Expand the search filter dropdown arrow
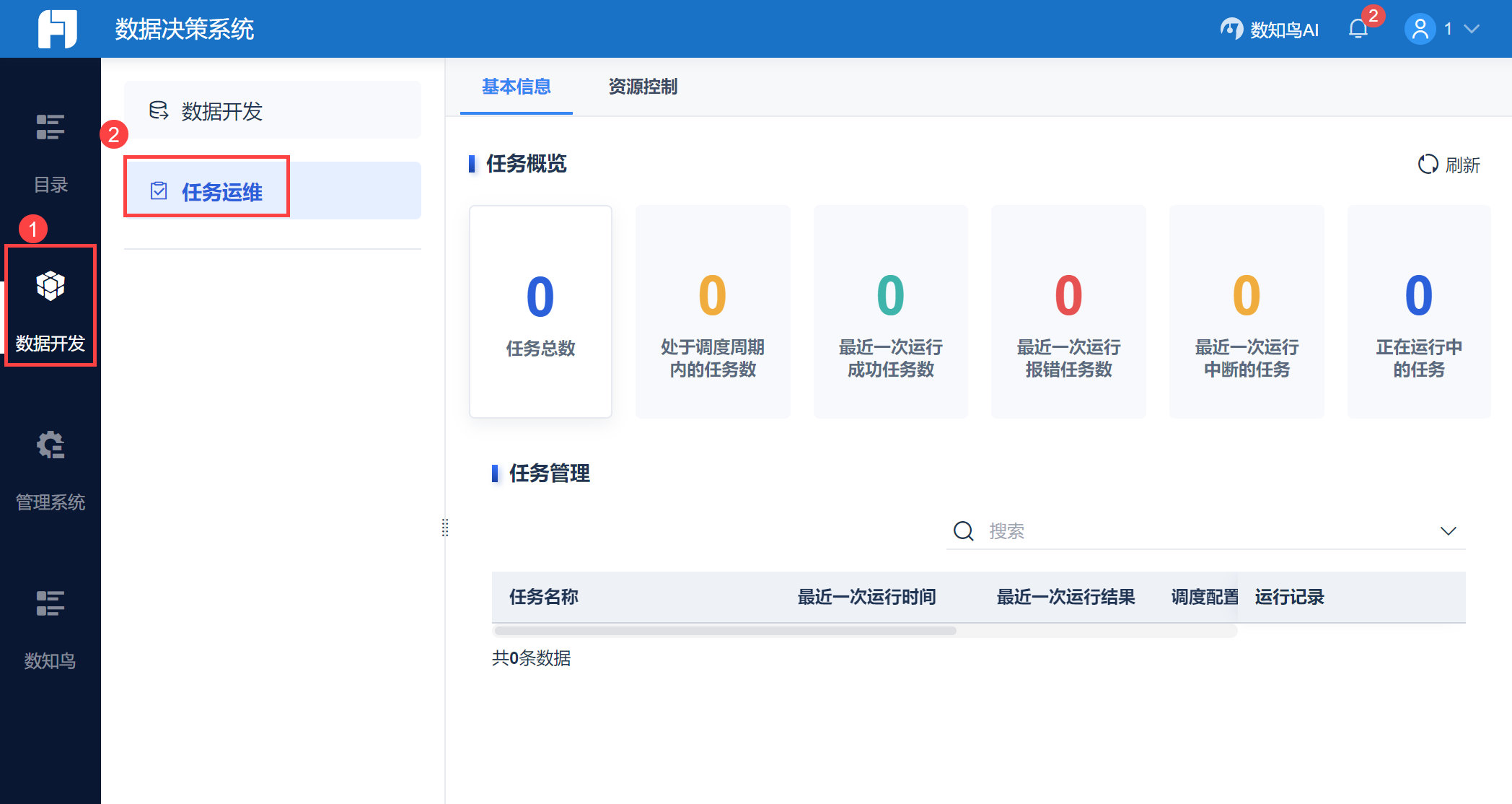1512x804 pixels. pos(1448,531)
